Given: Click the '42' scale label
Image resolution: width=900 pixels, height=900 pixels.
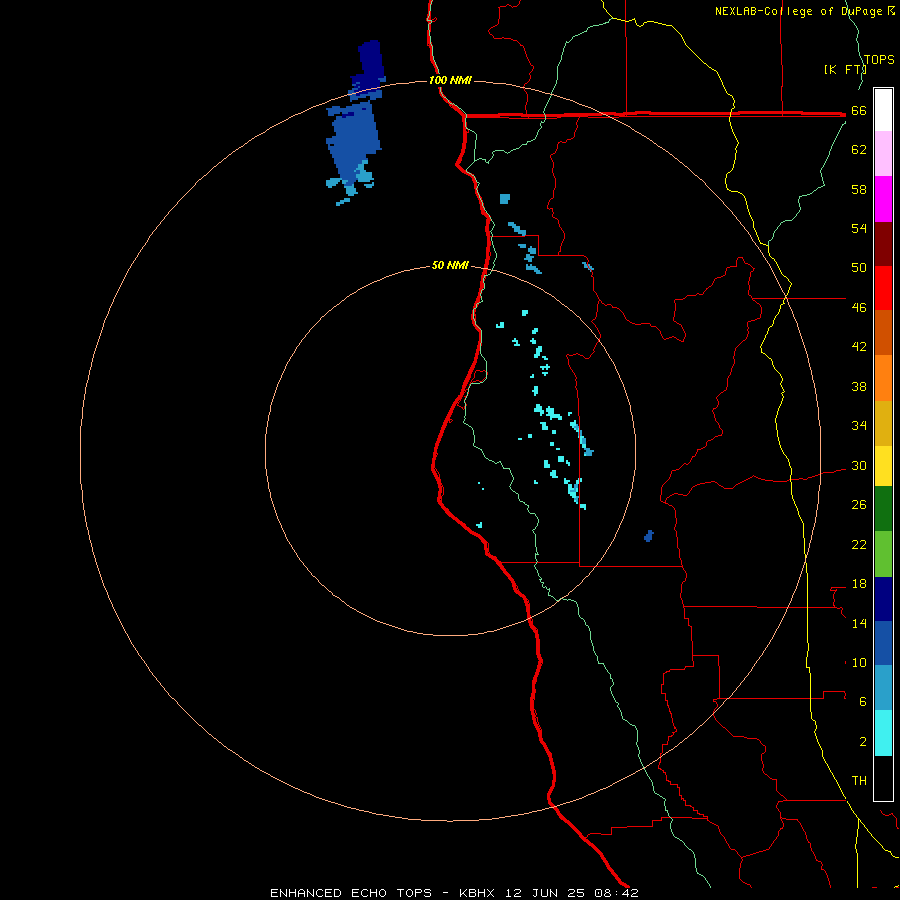Looking at the screenshot, I should tap(859, 347).
